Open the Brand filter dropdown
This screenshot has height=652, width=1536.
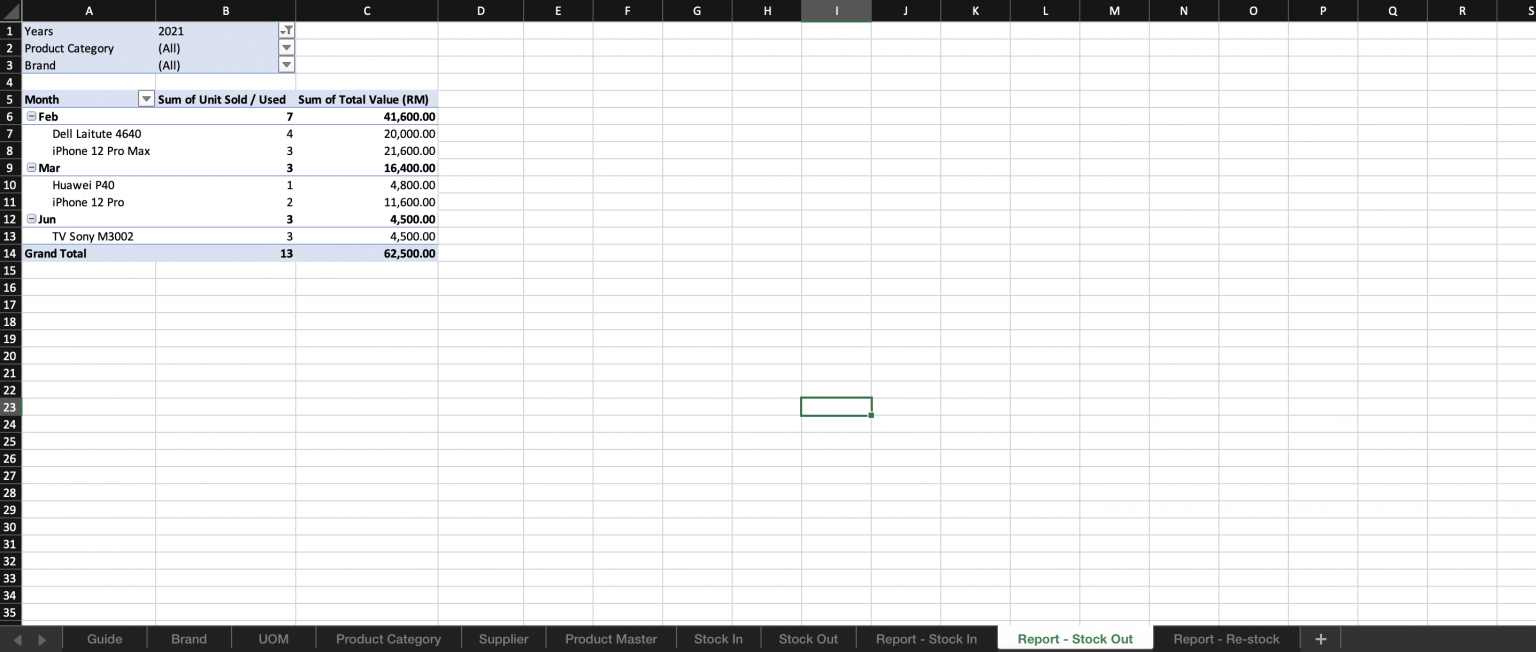click(287, 64)
